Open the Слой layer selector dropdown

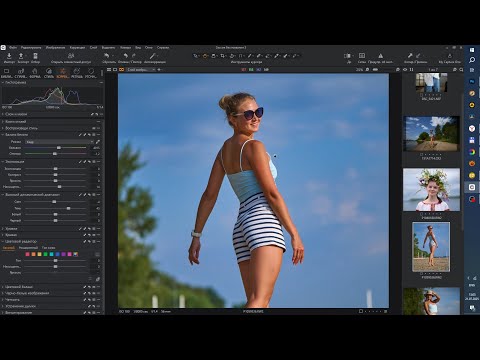tap(141, 70)
